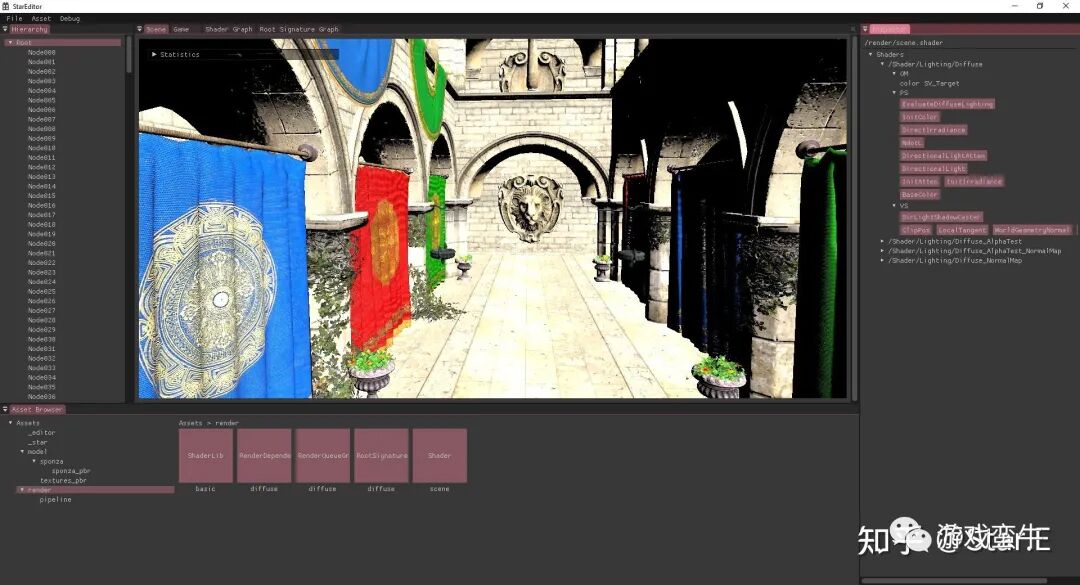The image size is (1080, 585).
Task: Click the Inspector panel's triangle menu icon
Action: coord(865,29)
